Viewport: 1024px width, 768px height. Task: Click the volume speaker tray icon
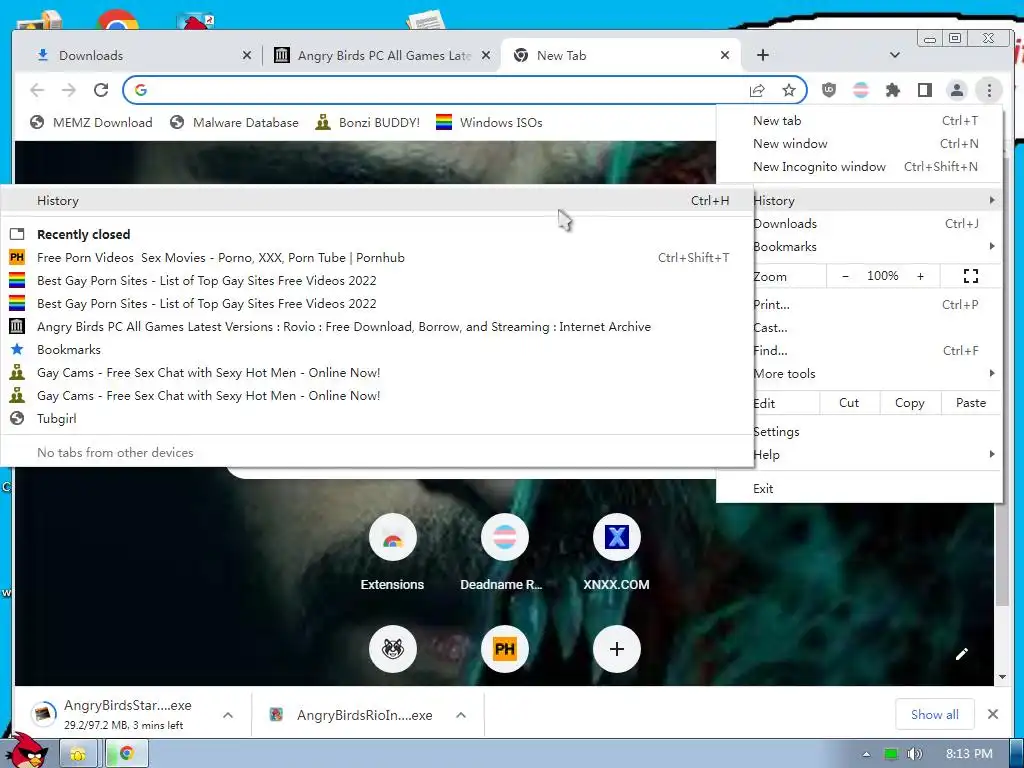(x=914, y=754)
